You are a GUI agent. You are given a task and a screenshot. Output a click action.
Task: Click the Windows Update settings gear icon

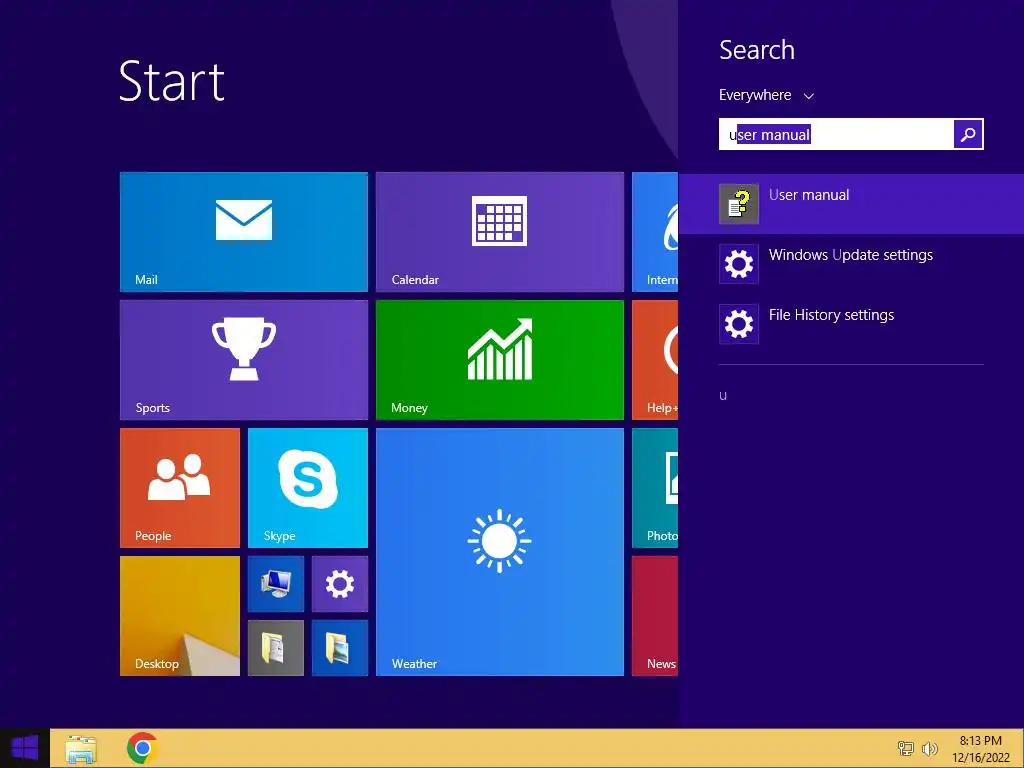739,264
